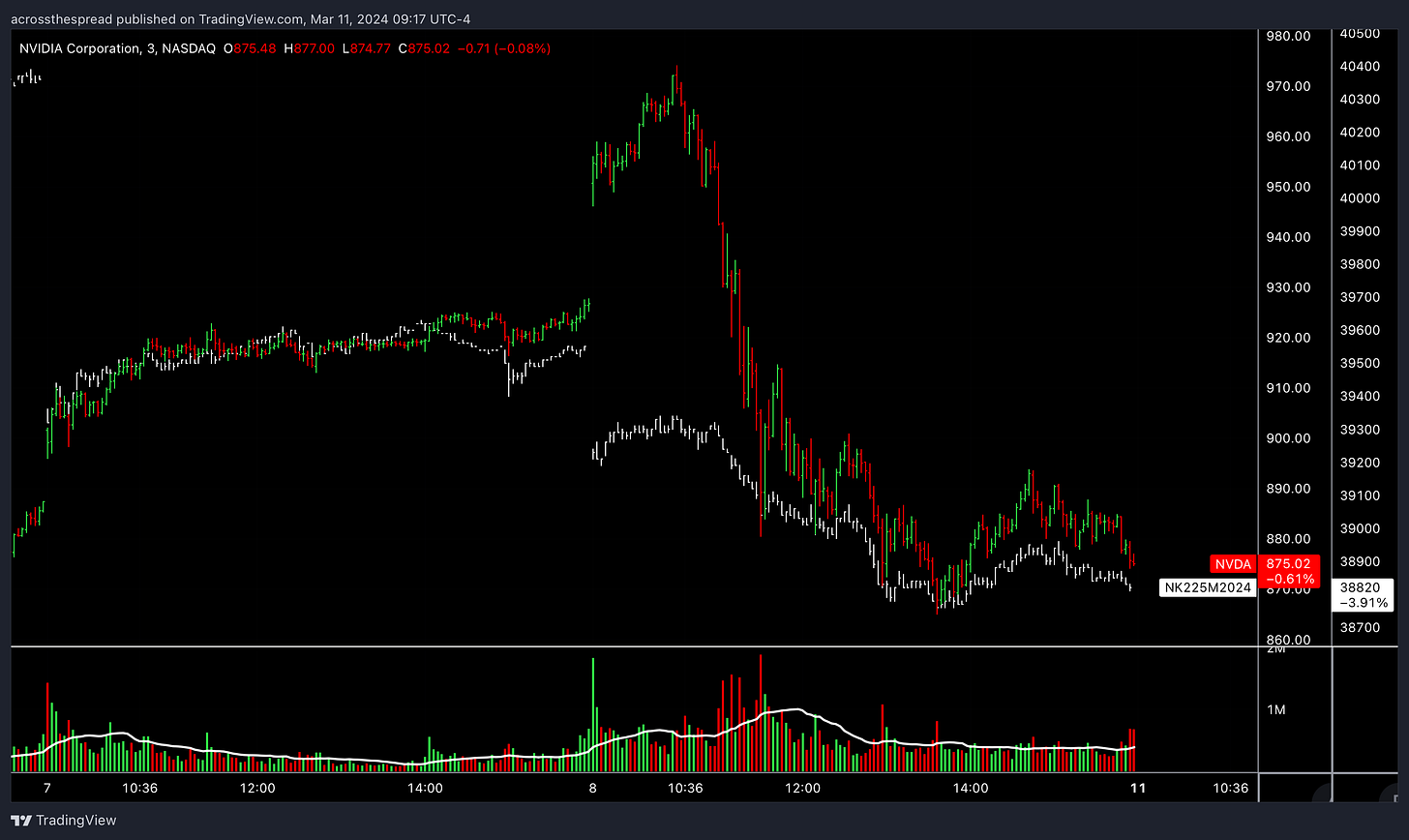Click the open value O875.48
The image size is (1409, 840).
pyautogui.click(x=249, y=48)
